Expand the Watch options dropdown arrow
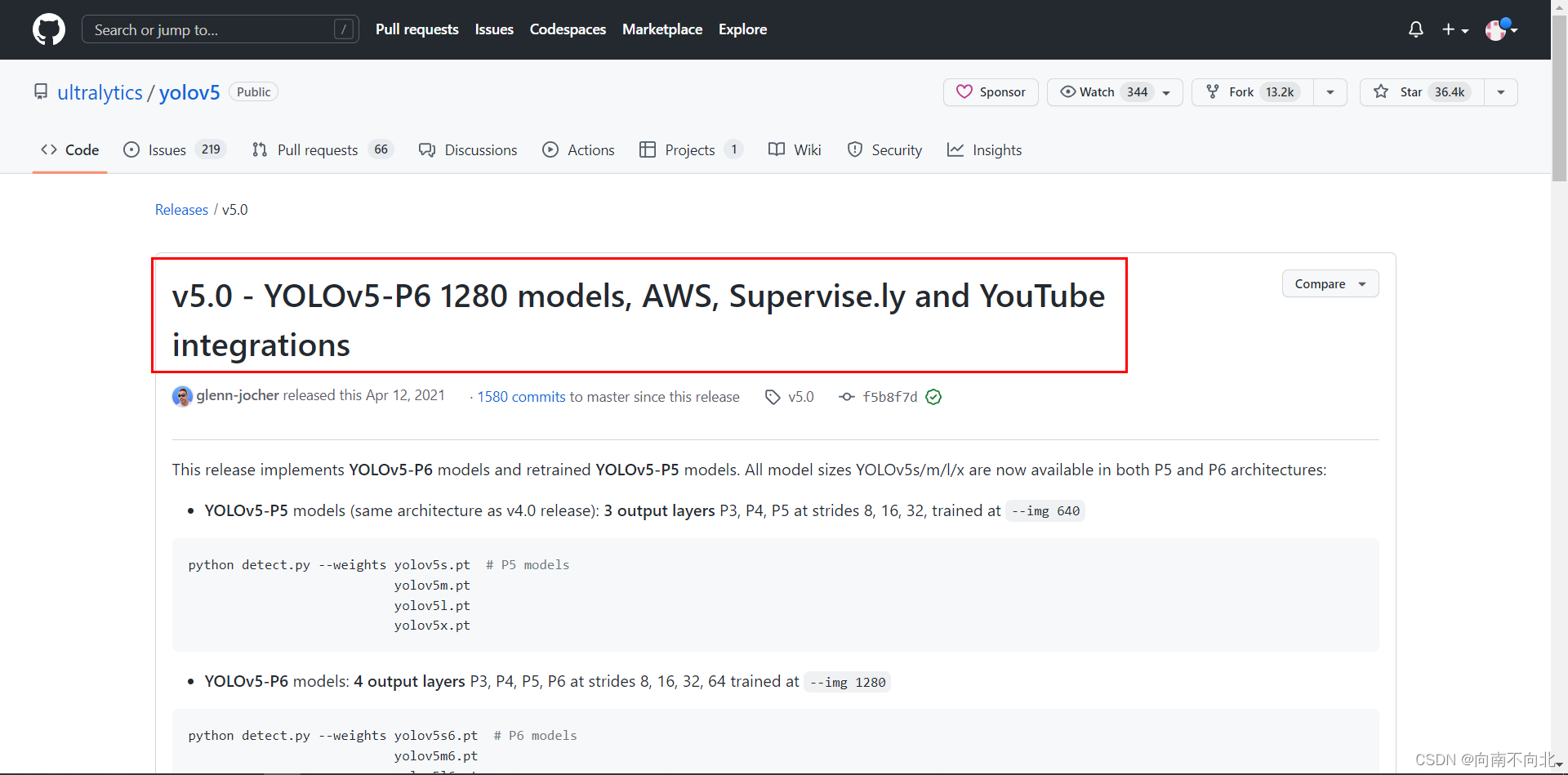 click(1166, 92)
